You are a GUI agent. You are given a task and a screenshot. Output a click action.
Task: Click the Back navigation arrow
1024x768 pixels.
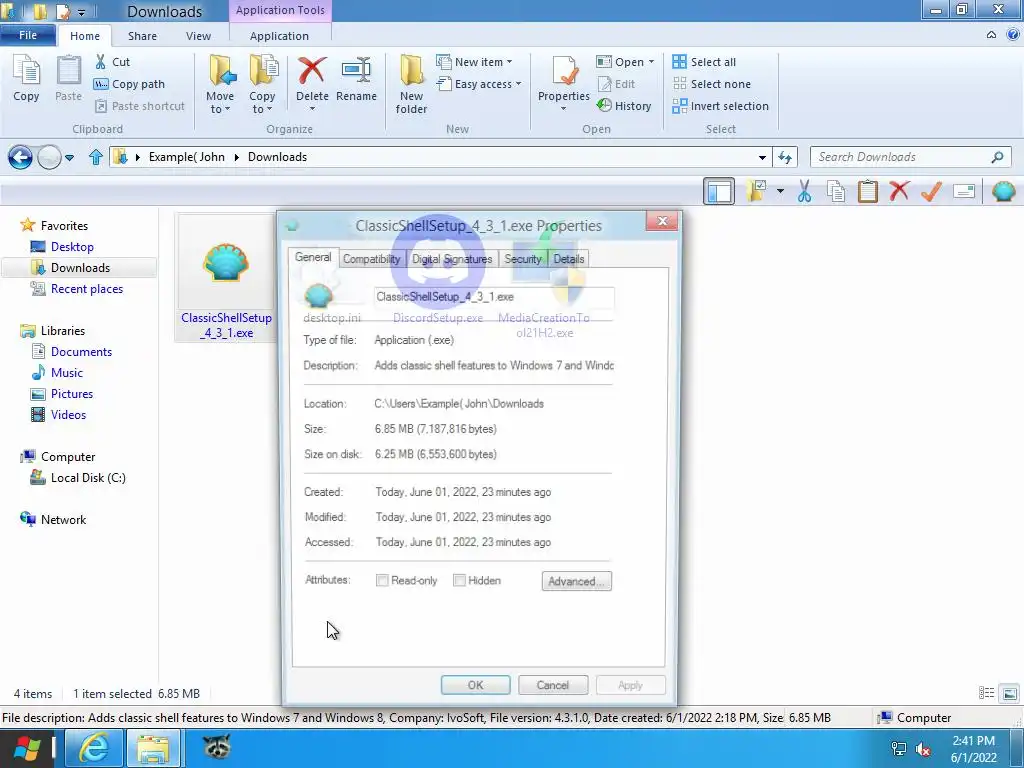click(20, 157)
